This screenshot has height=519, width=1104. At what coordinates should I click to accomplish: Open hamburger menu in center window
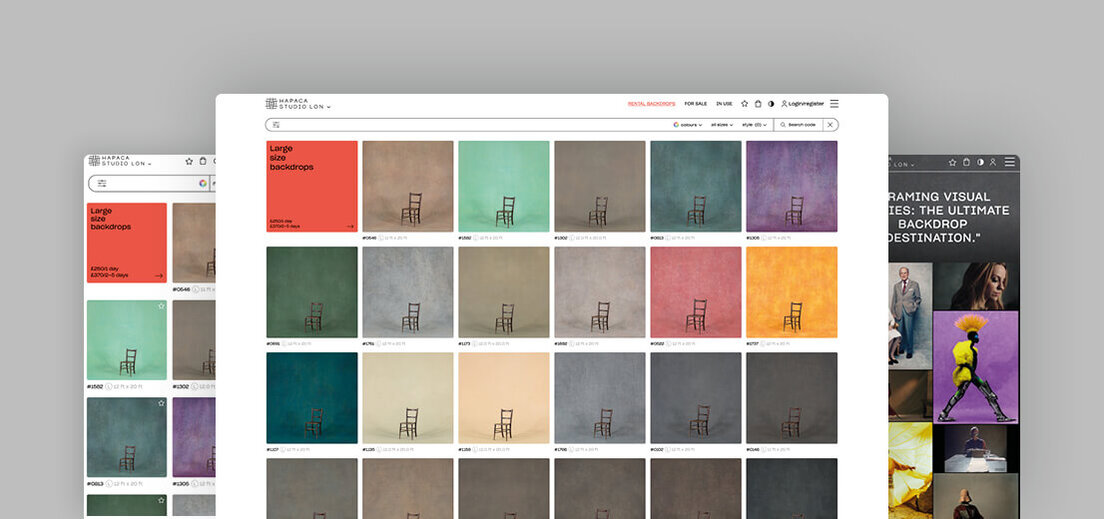[834, 104]
